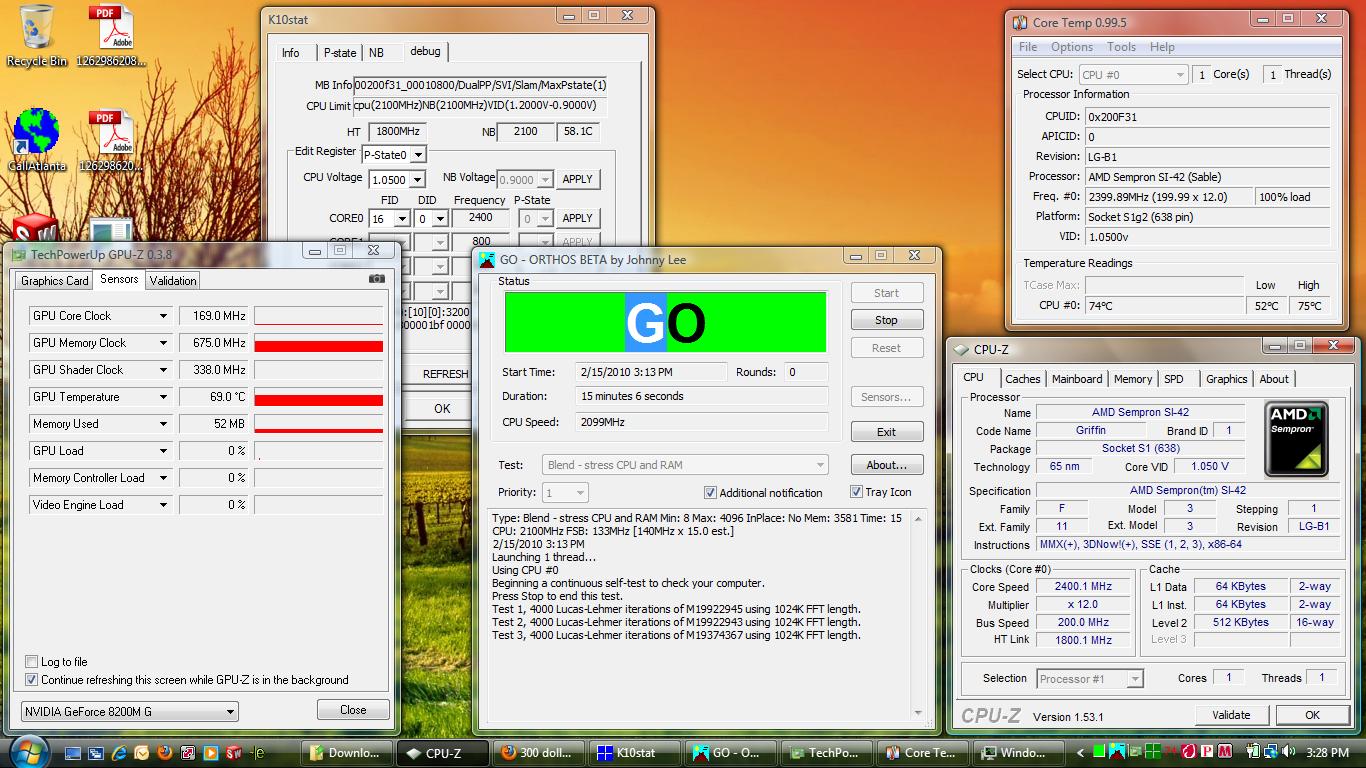
Task: Click Show Desktop in Quick Launch
Action: pos(73,753)
